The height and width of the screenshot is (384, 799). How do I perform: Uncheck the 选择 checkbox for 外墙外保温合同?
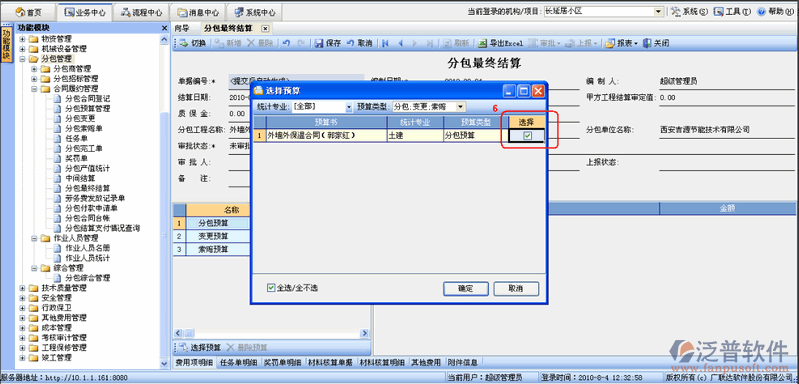click(x=527, y=135)
